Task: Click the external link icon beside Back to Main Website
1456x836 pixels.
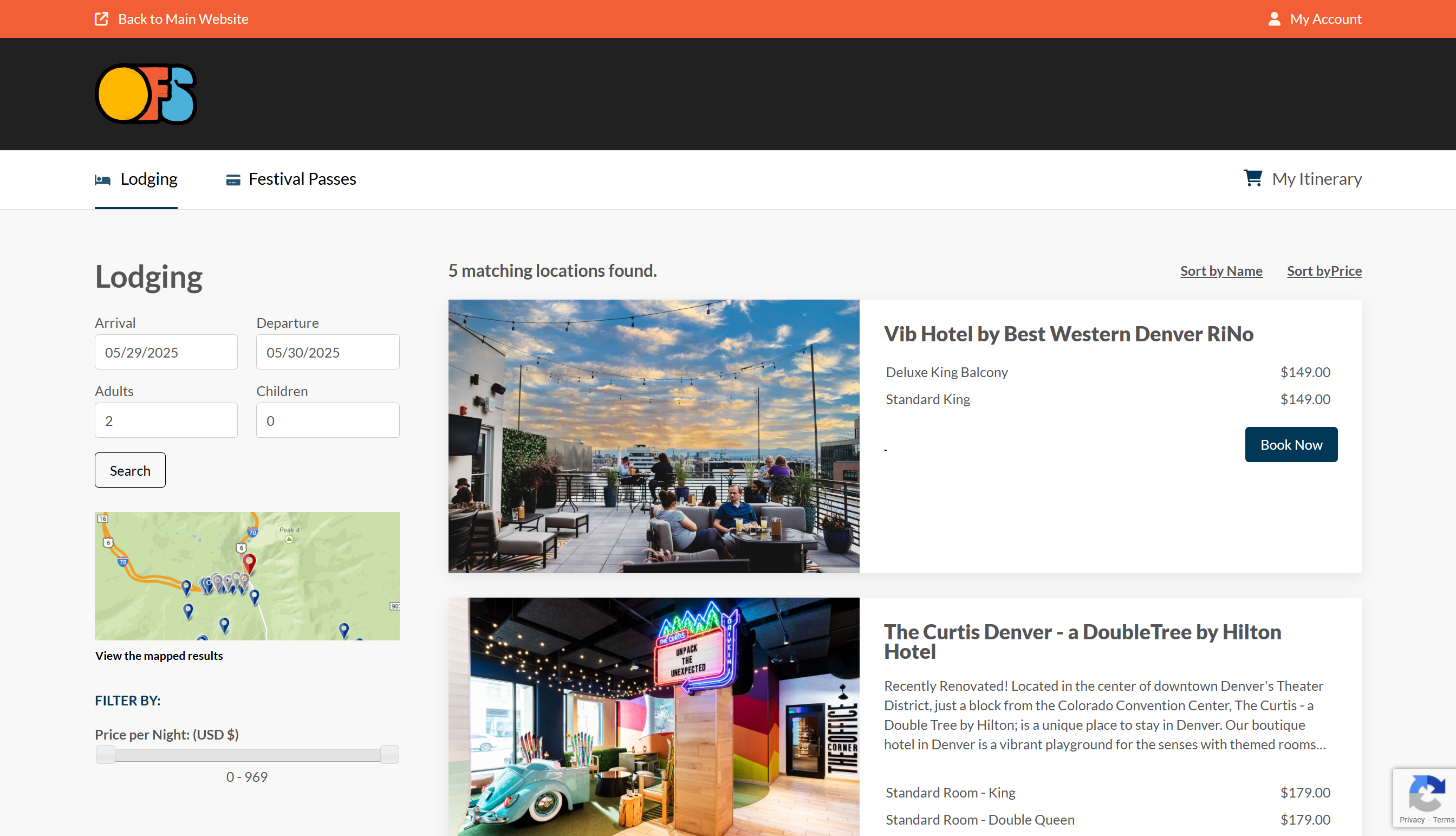Action: (x=102, y=19)
